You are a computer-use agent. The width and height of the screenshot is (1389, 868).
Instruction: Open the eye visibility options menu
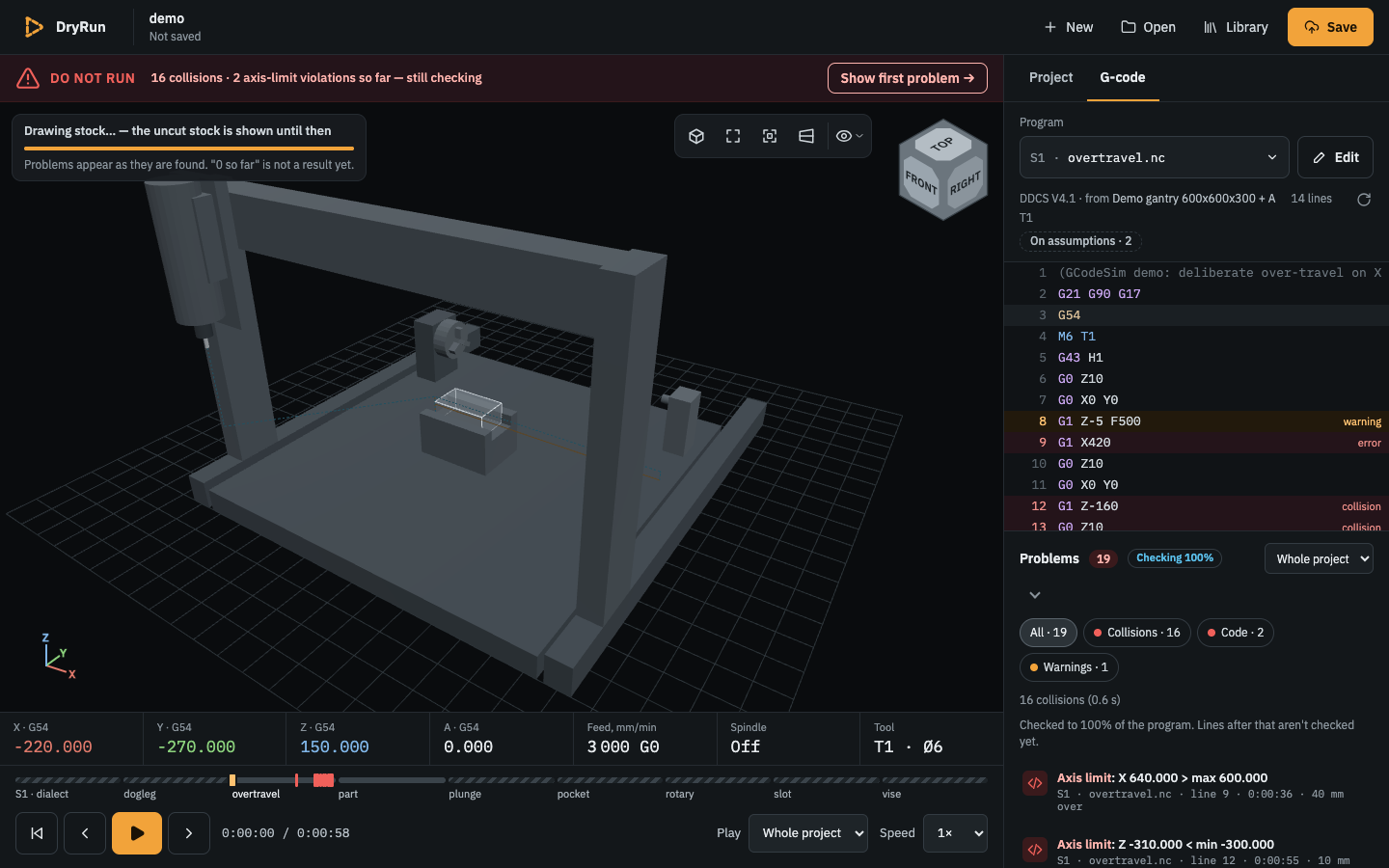pyautogui.click(x=849, y=136)
